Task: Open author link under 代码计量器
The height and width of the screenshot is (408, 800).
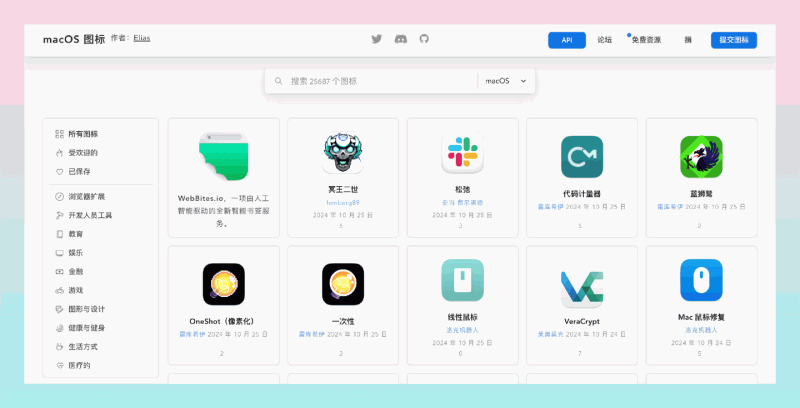Action: [x=551, y=207]
